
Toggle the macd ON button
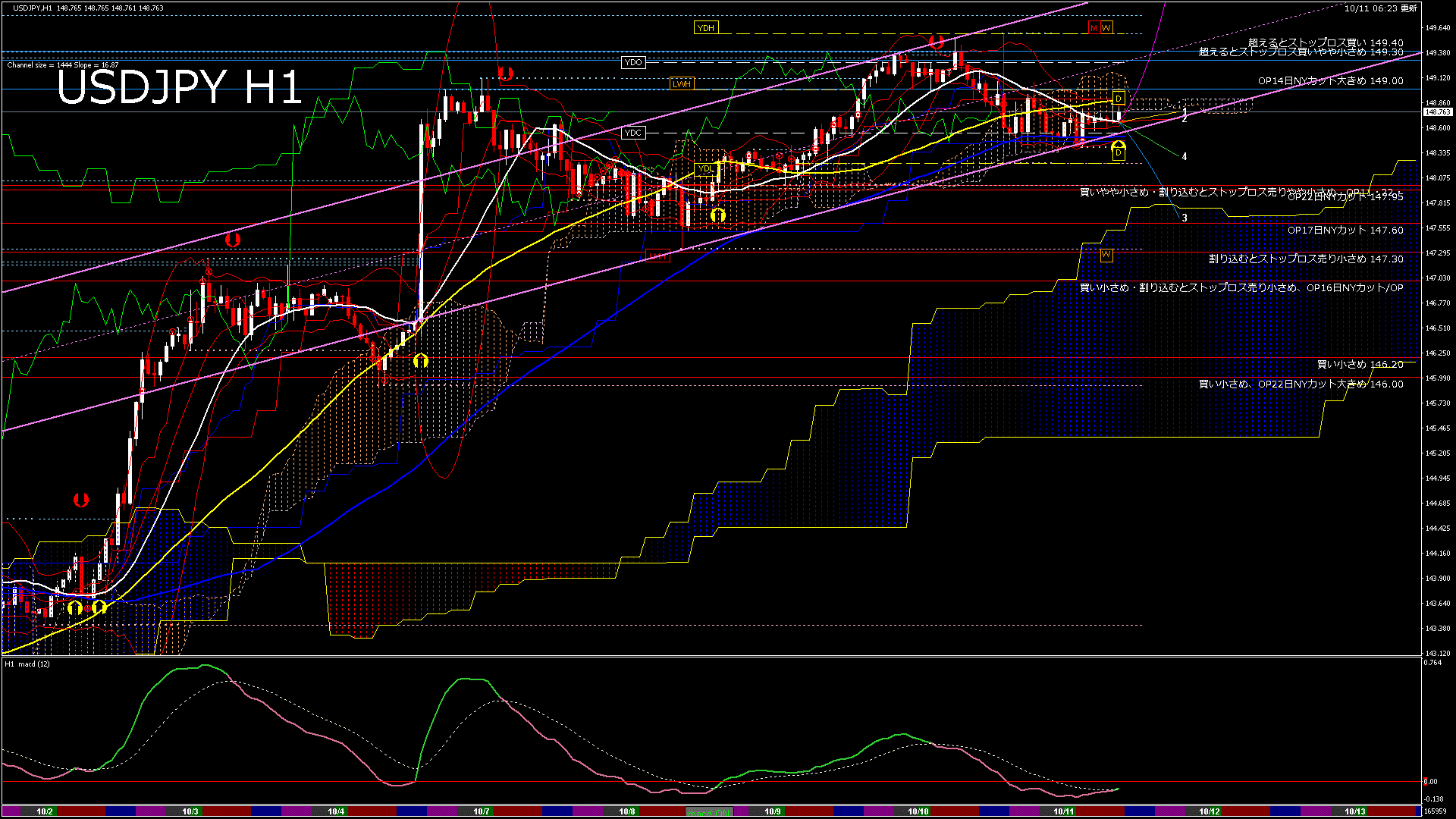coord(709,812)
